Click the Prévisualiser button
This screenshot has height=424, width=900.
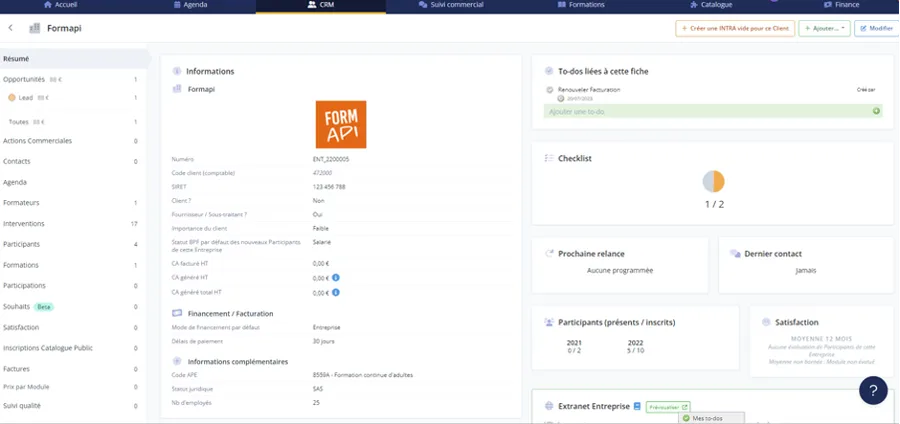click(668, 407)
